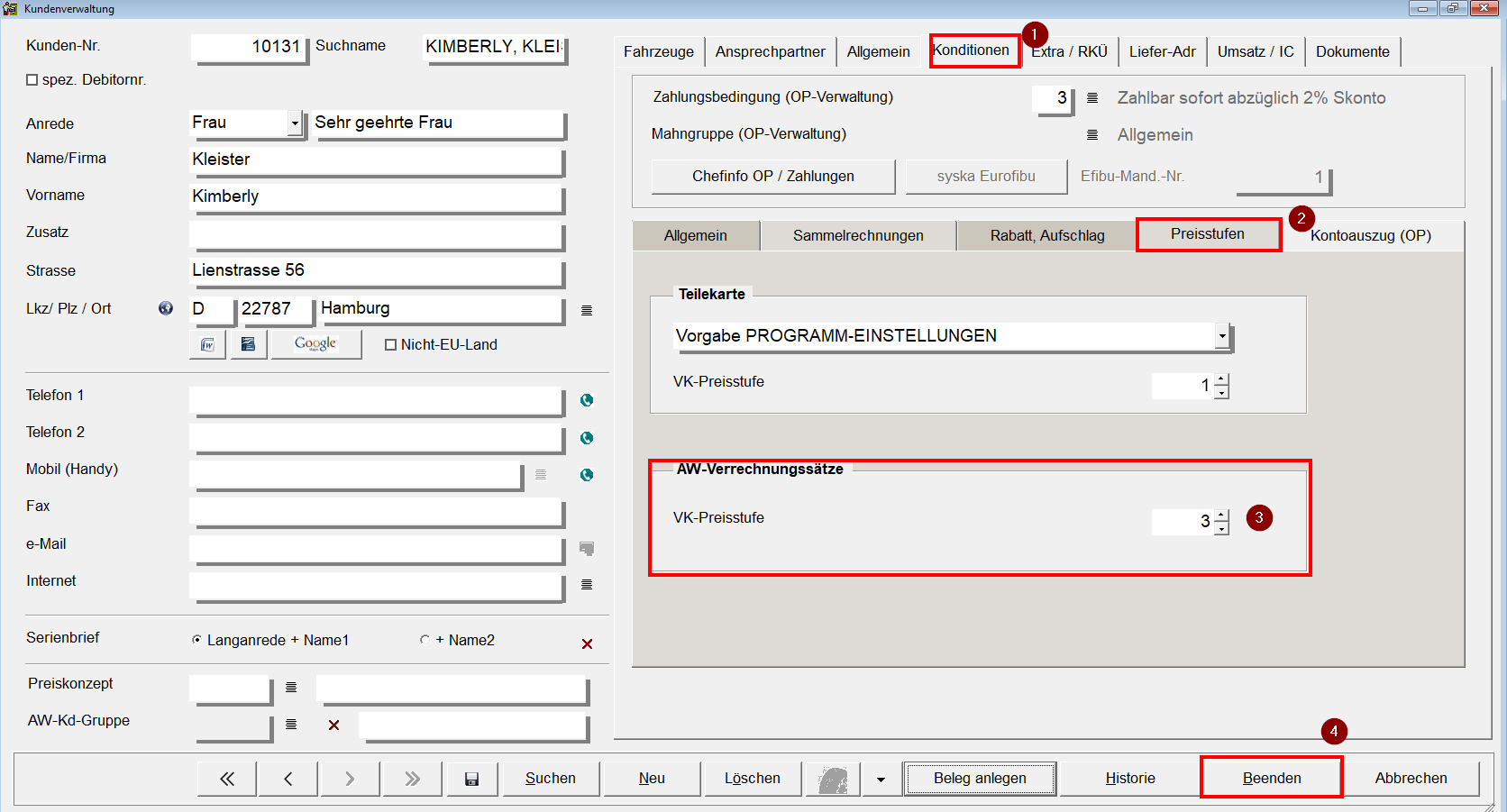Go to the next customer record
Screen dimensions: 1507x812
[x=350, y=779]
